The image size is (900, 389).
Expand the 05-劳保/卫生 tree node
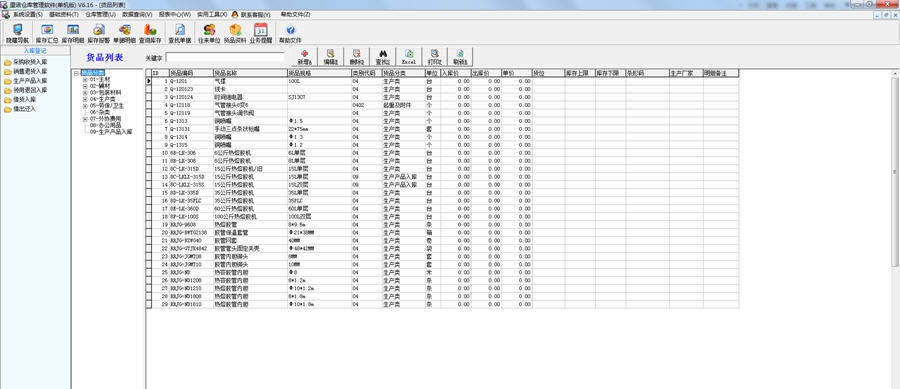(85, 106)
